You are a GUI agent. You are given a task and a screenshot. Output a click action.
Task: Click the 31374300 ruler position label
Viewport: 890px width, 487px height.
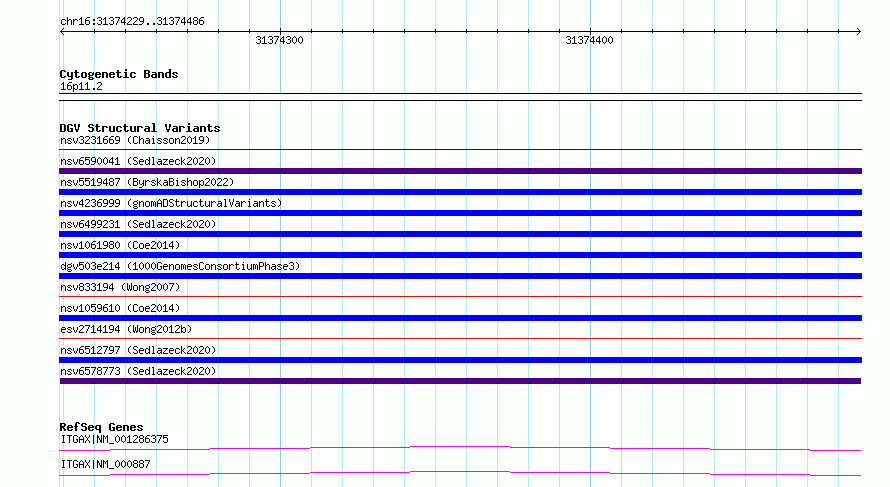click(x=279, y=40)
